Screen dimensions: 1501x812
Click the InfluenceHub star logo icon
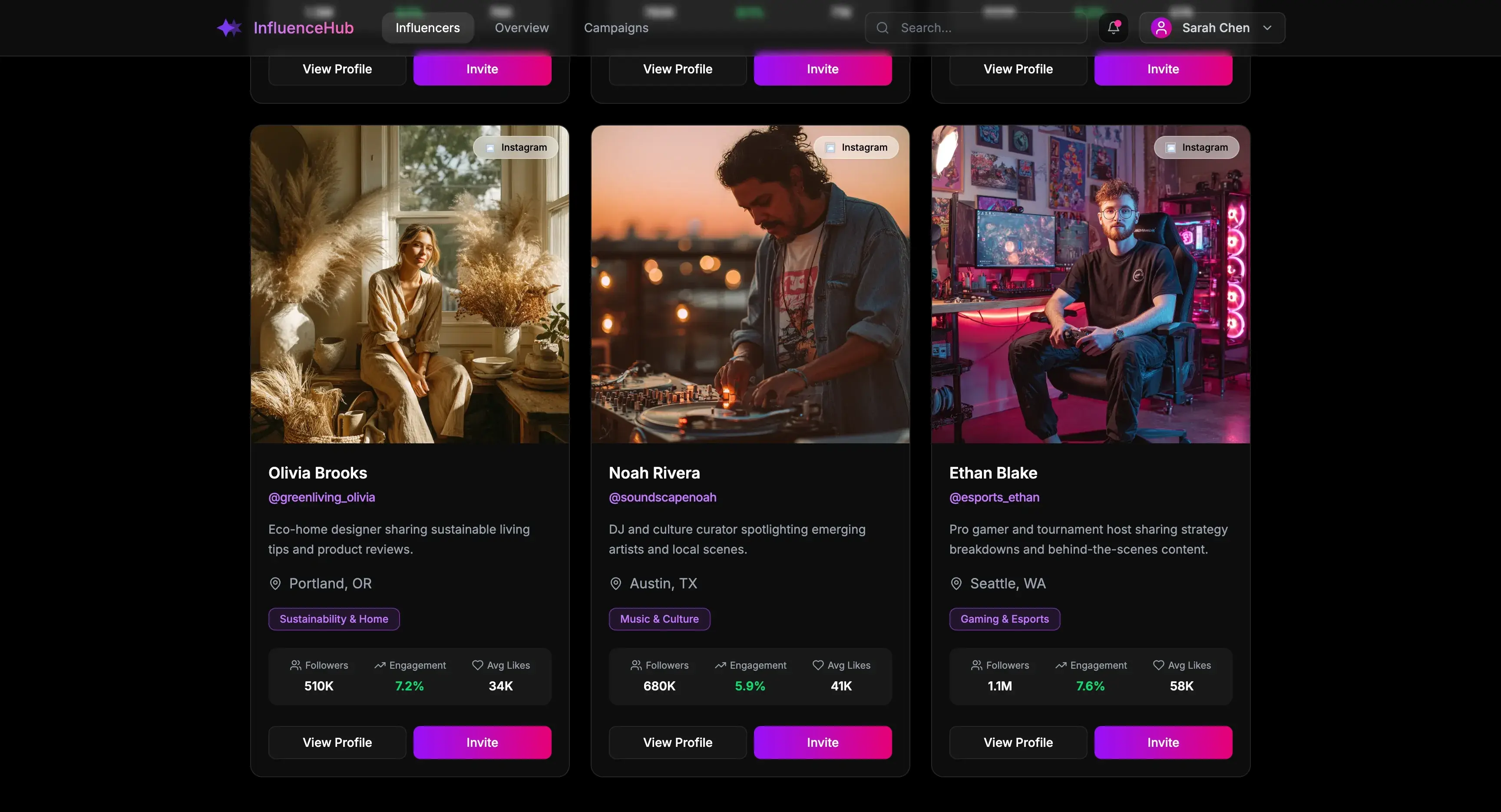click(229, 28)
